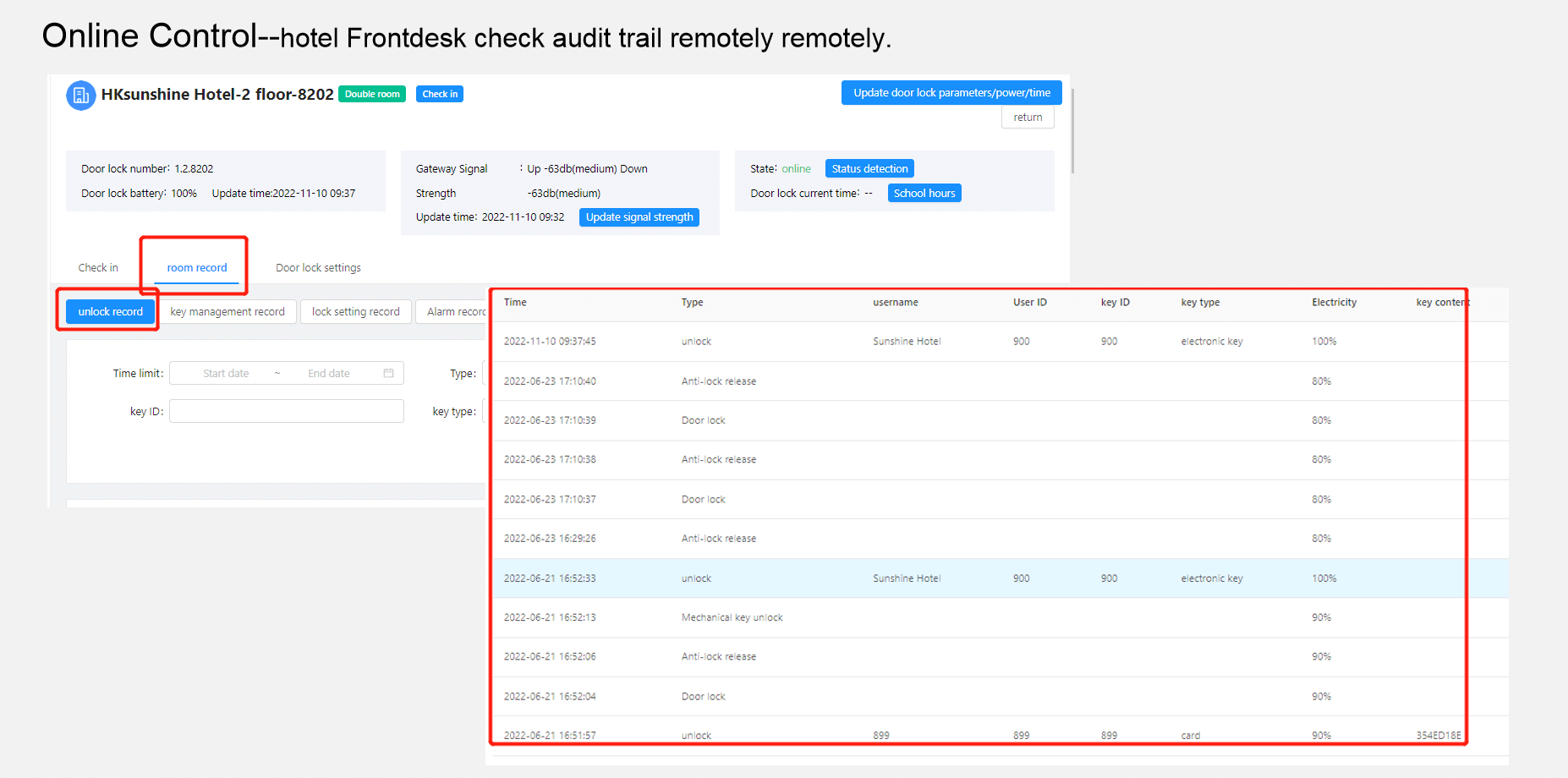Switch to key management record
The height and width of the screenshot is (778, 1568).
[x=228, y=312]
